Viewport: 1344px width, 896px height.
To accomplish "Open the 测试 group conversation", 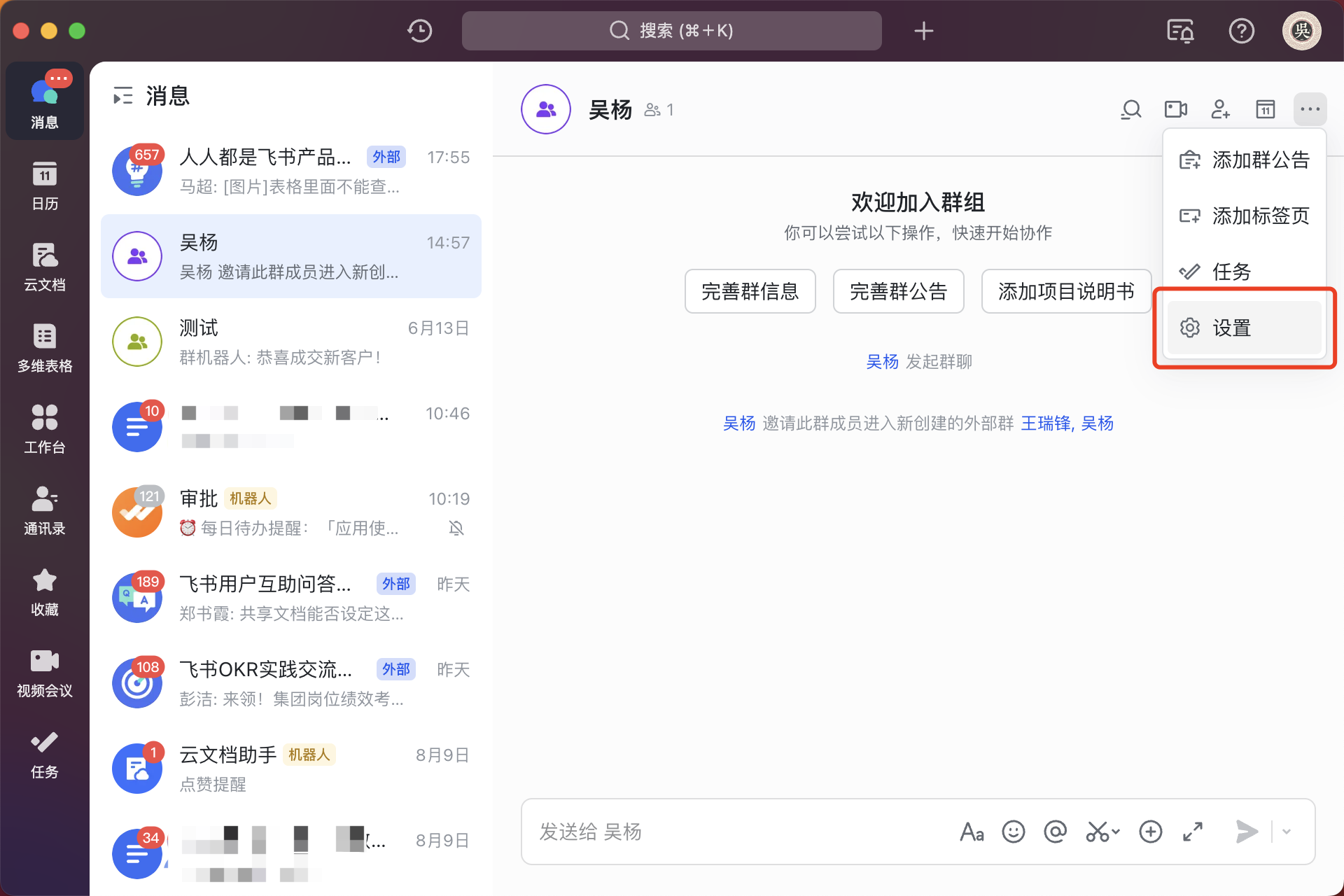I will 291,342.
